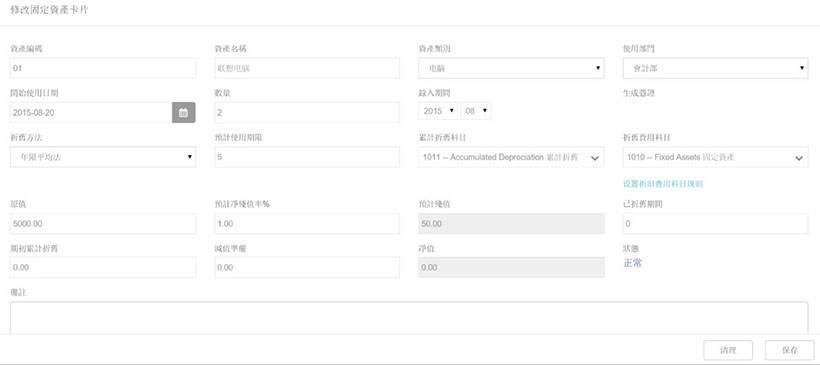The width and height of the screenshot is (820, 365).
Task: Click the 設置折旧费用科目规则 link
Action: click(663, 184)
